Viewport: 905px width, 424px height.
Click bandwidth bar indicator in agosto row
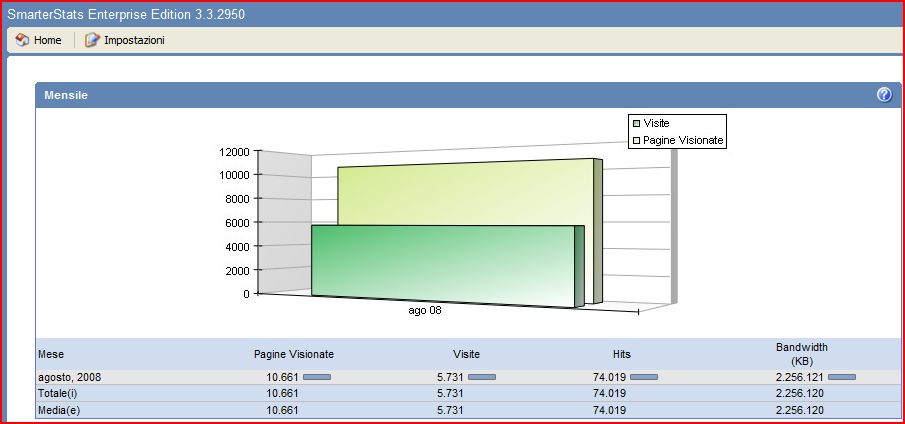pyautogui.click(x=842, y=377)
